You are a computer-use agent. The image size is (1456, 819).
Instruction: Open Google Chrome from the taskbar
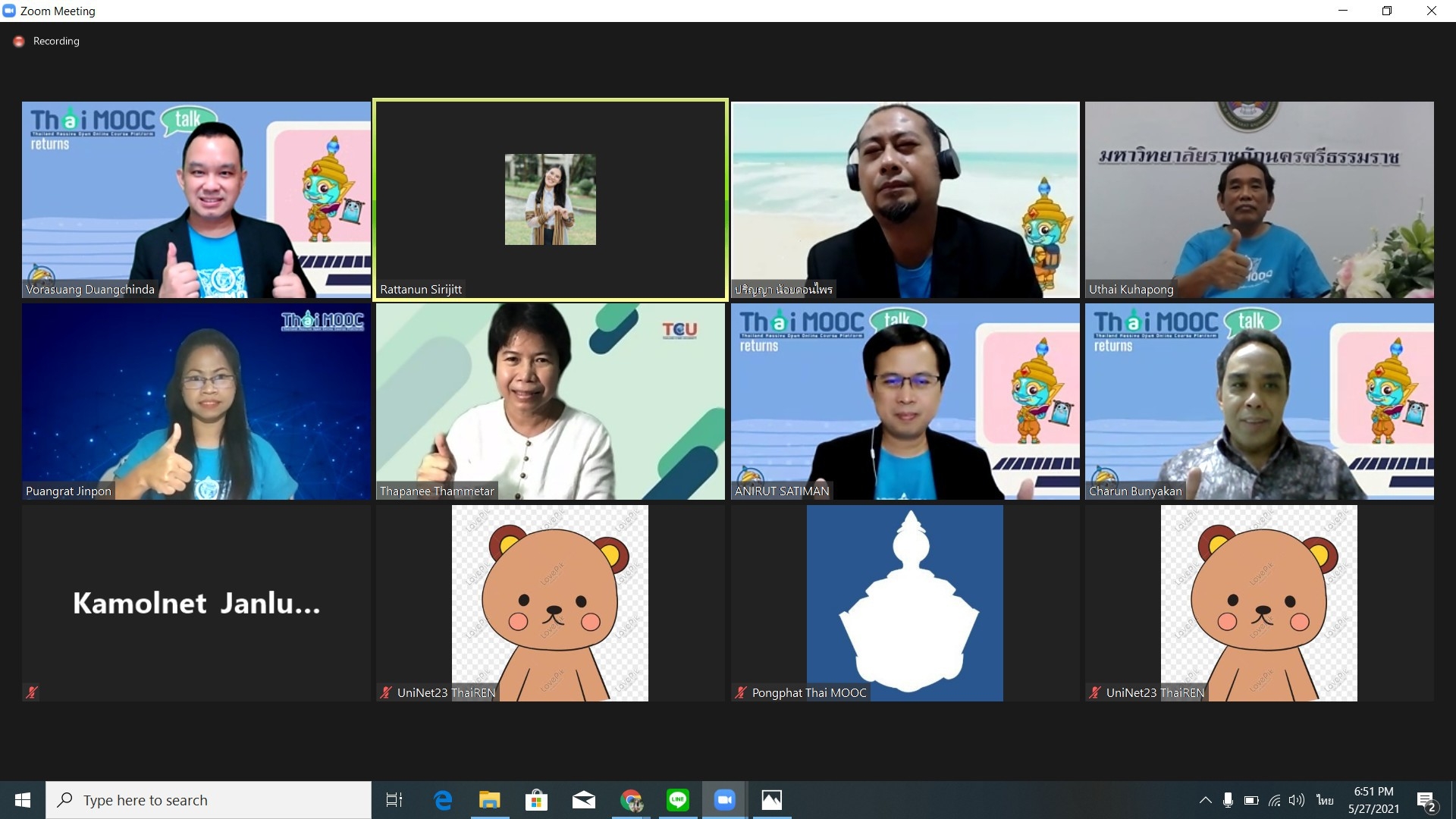(x=631, y=800)
